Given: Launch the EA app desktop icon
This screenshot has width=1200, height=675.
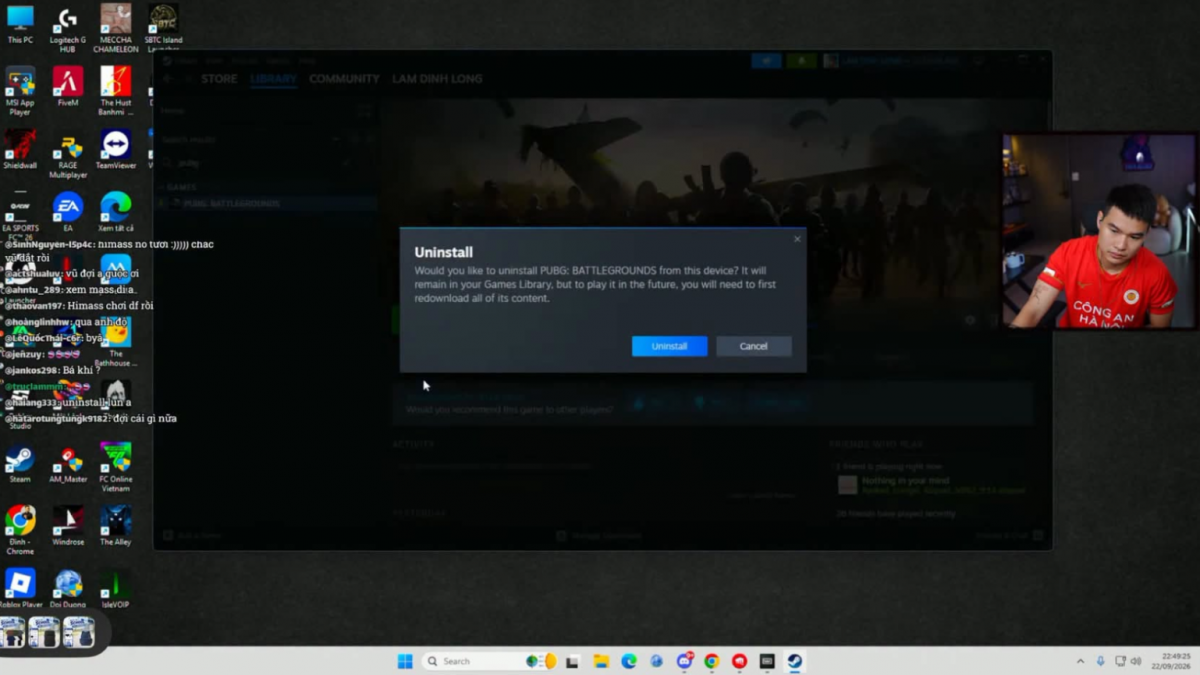Looking at the screenshot, I should [x=68, y=212].
